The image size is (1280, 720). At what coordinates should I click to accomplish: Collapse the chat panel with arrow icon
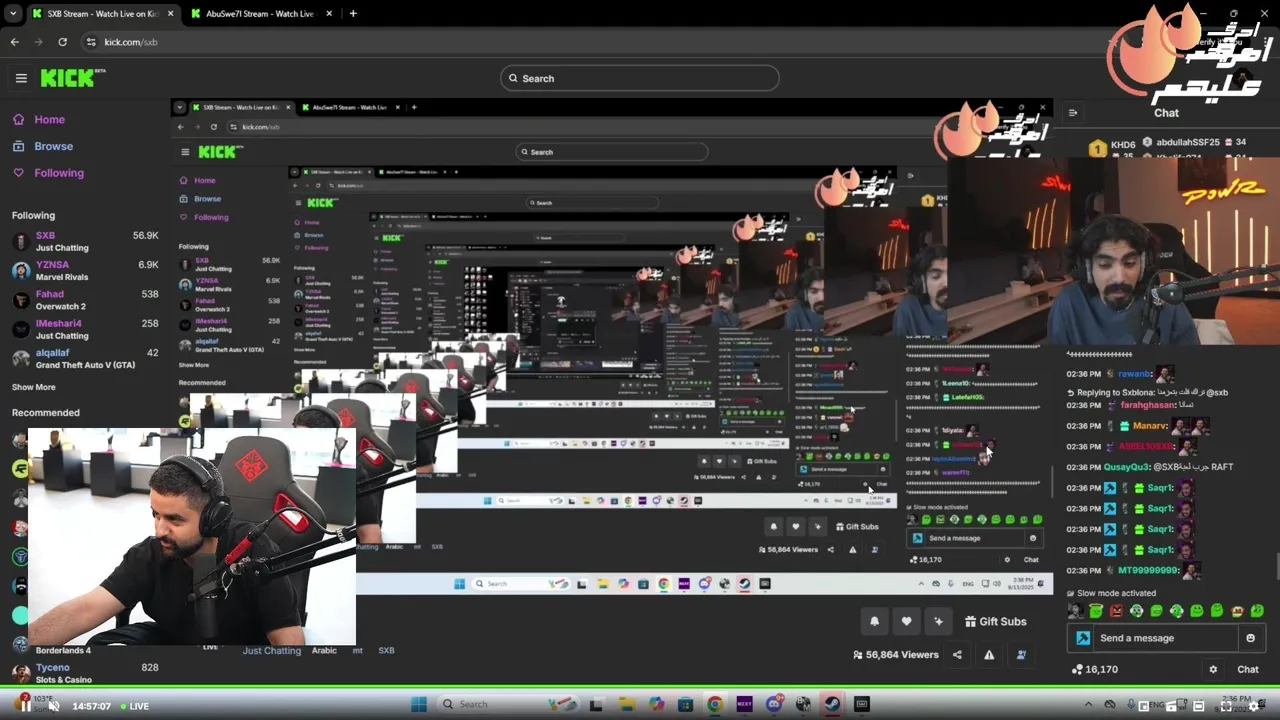[1073, 113]
